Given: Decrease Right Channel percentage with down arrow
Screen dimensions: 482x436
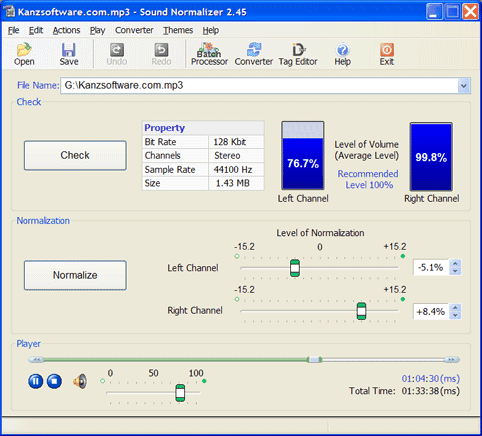Looking at the screenshot, I should point(455,315).
